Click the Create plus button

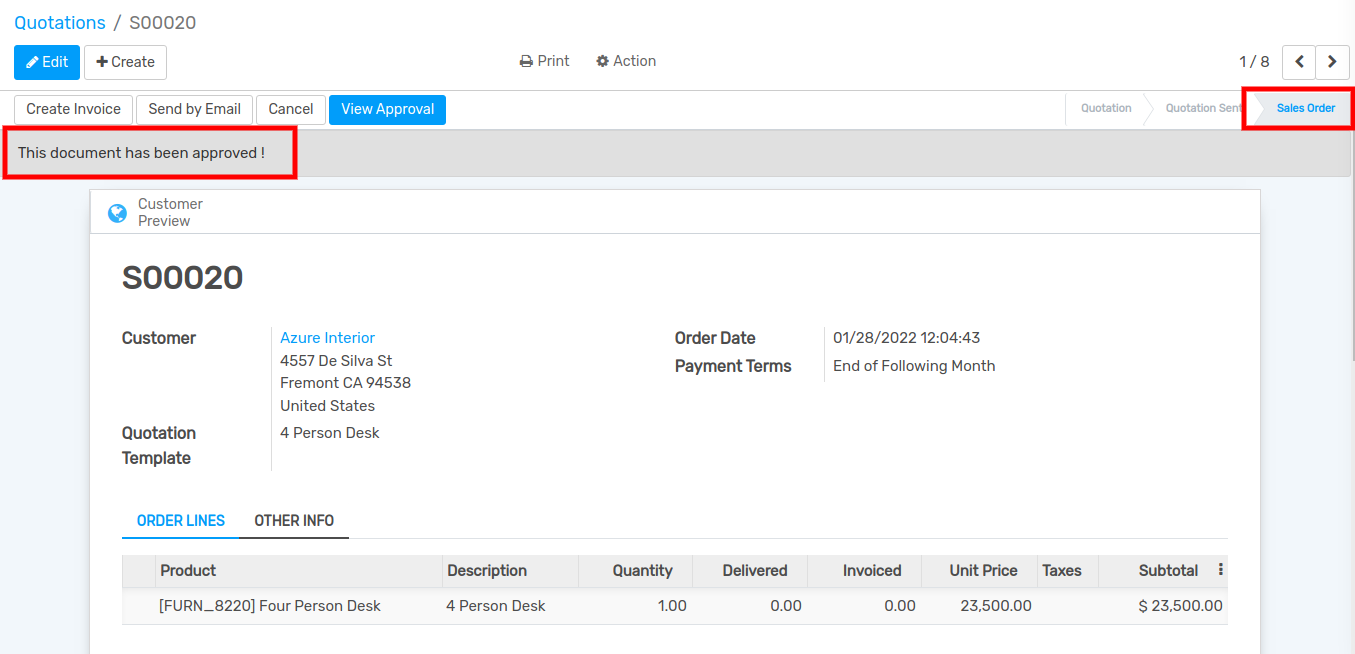[125, 62]
